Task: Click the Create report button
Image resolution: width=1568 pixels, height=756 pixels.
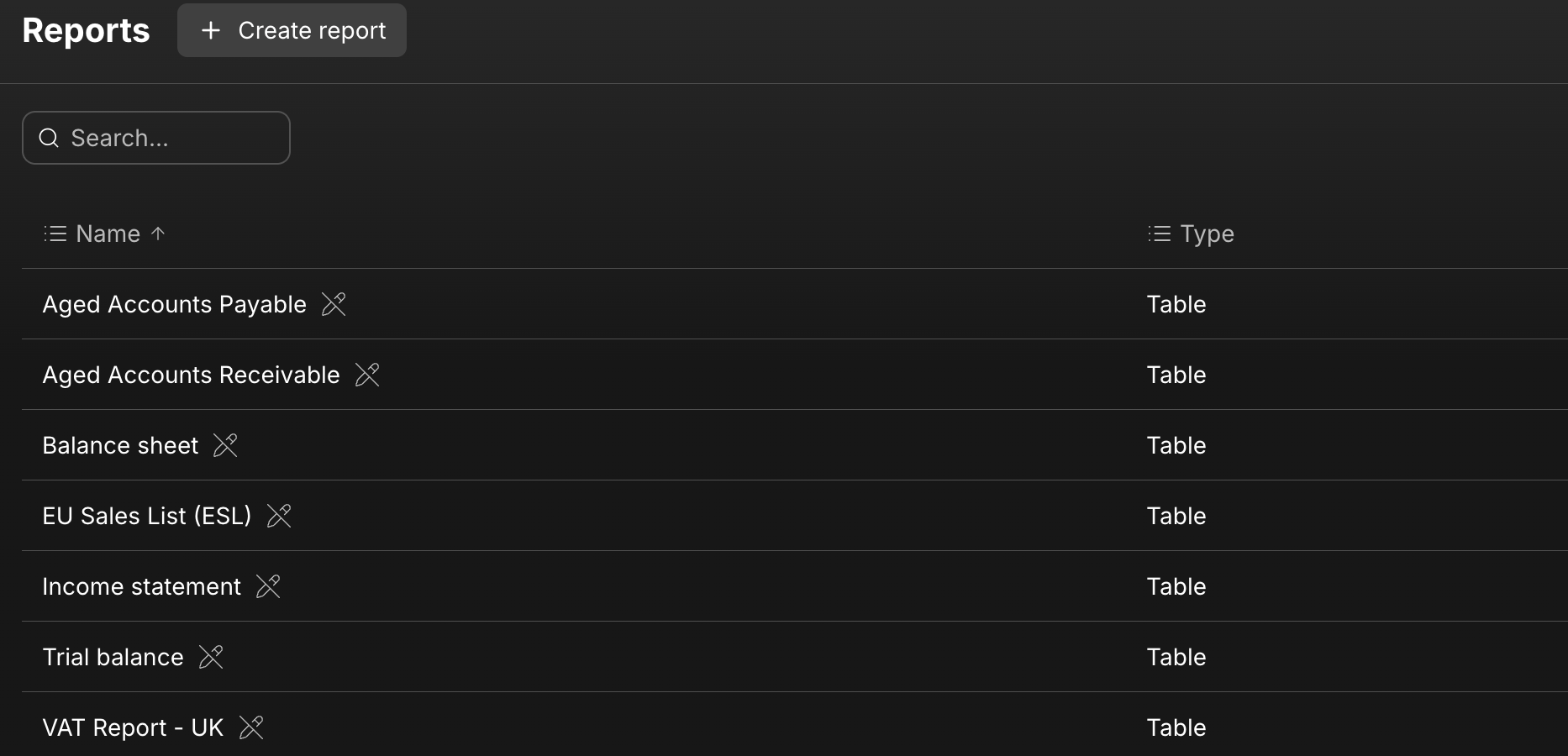Action: click(292, 30)
